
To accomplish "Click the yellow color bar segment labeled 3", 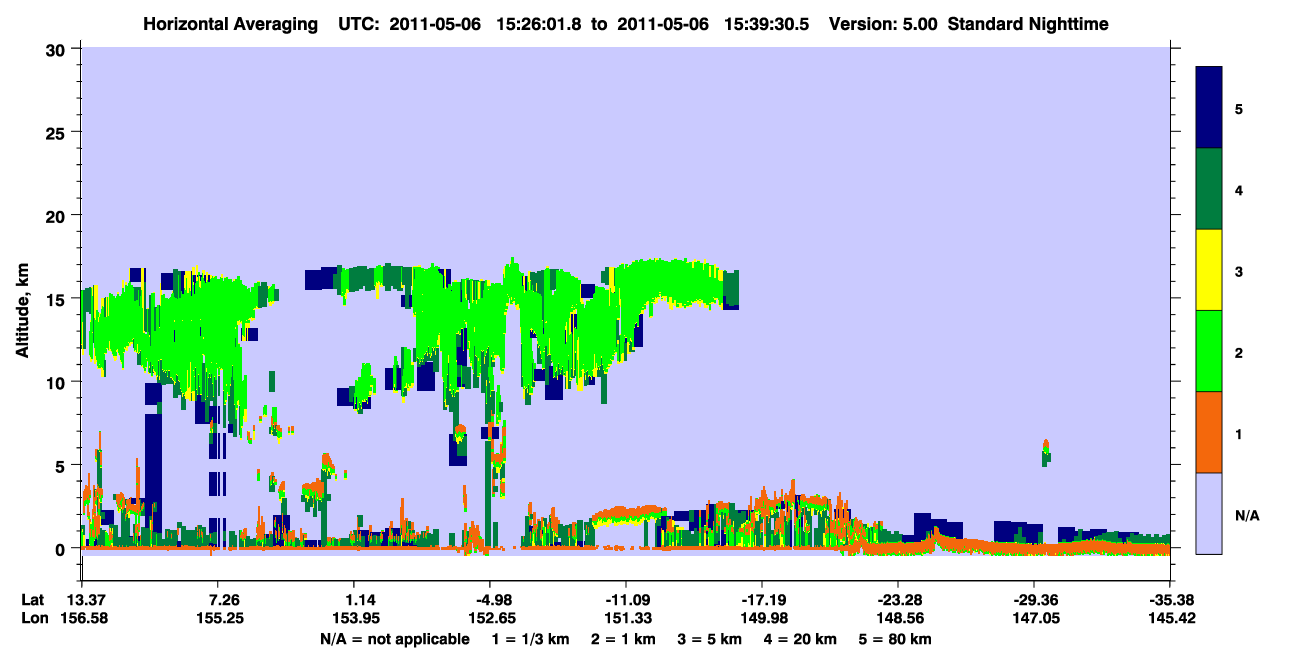I will click(1209, 270).
